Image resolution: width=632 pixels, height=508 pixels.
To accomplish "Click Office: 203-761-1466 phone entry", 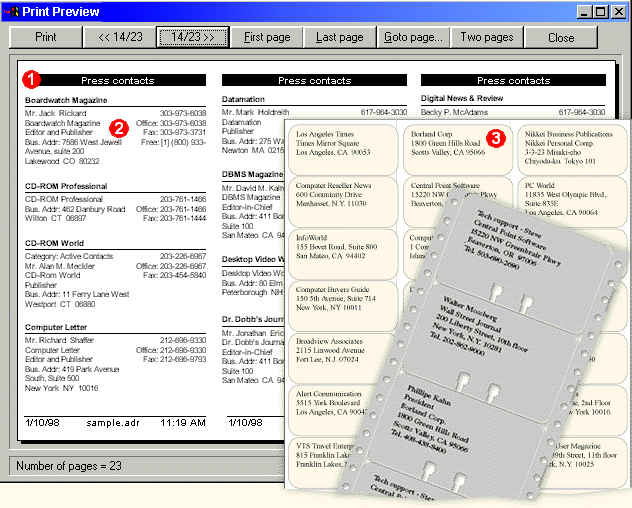I will [x=171, y=209].
